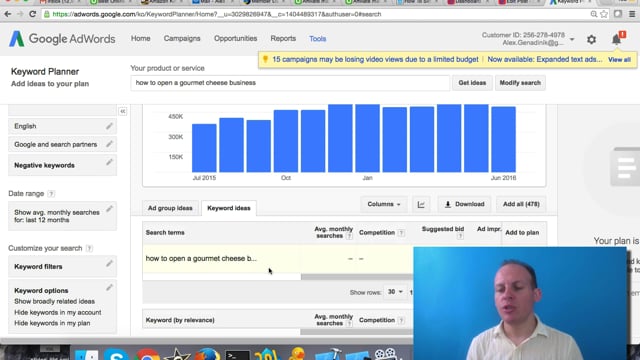This screenshot has width=640, height=360.
Task: Open the Opportunities menu item
Action: click(236, 38)
